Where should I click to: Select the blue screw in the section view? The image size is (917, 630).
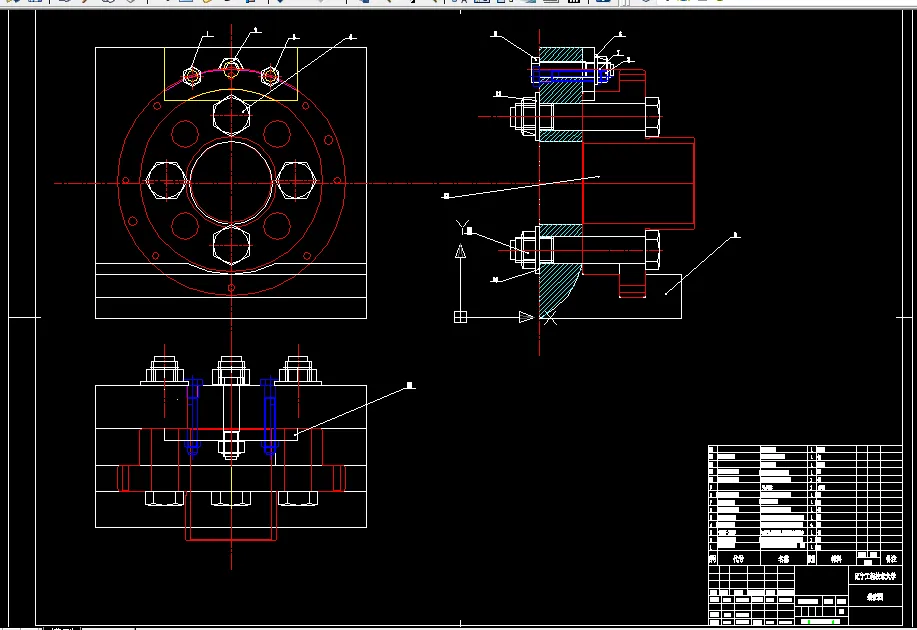(571, 75)
